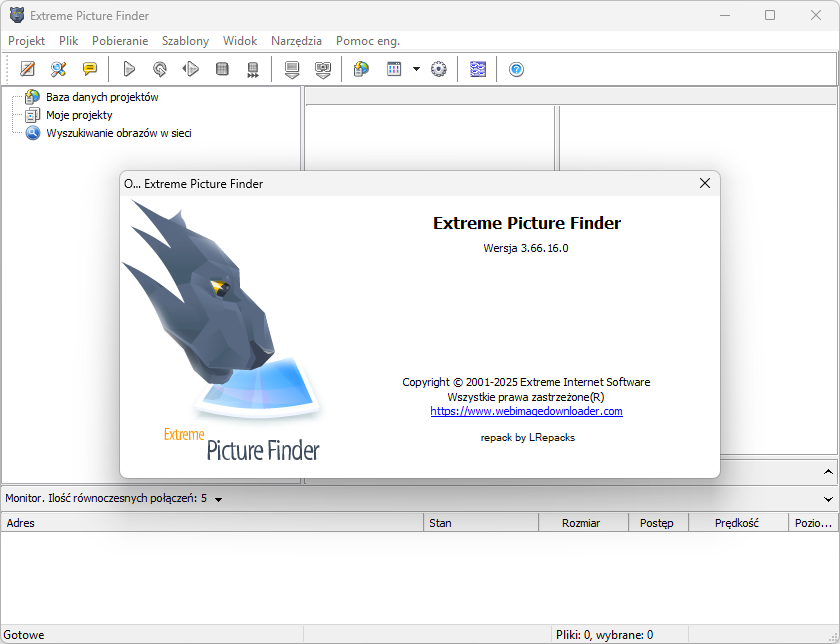Expand the monitor panel down chevron
Viewport: 840px width, 644px height.
(x=828, y=499)
